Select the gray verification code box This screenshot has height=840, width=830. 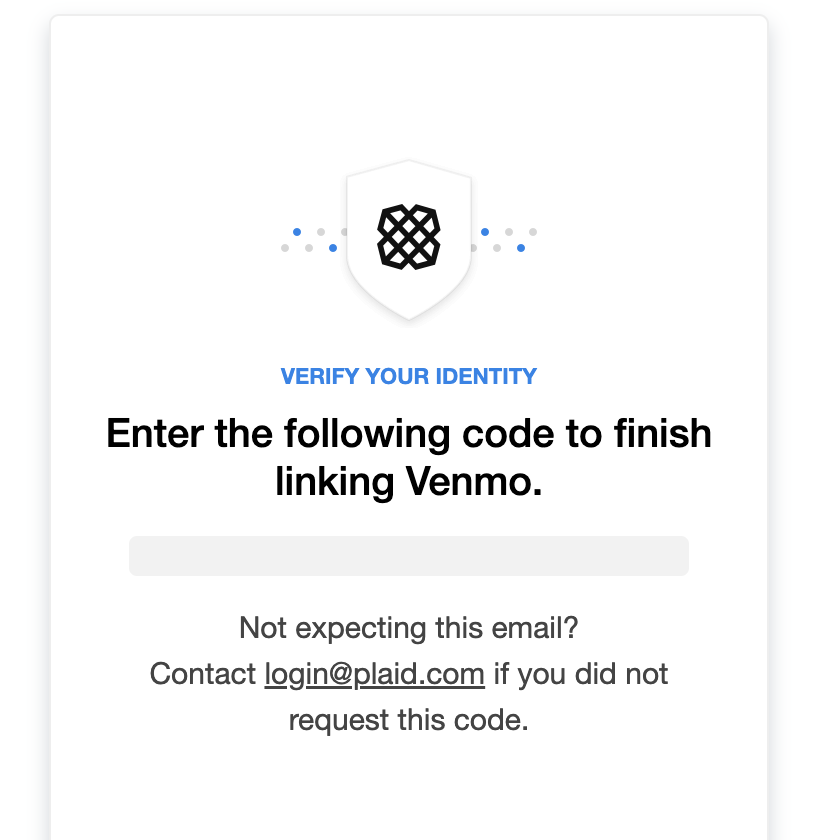[409, 556]
